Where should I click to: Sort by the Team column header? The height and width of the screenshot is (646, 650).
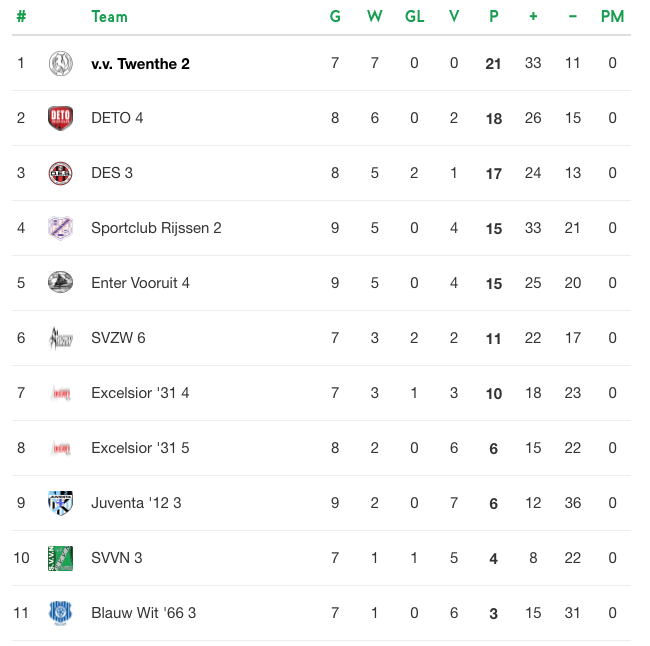109,17
